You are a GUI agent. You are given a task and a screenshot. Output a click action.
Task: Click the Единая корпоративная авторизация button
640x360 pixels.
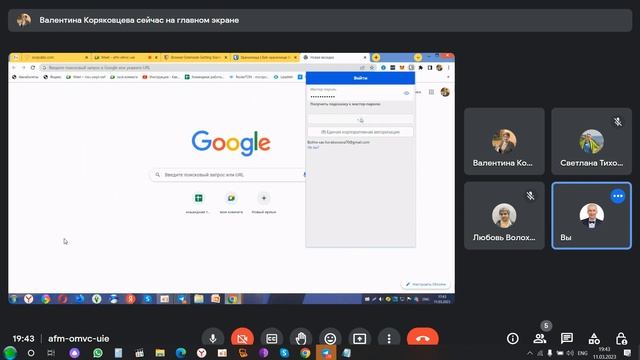[x=360, y=132]
